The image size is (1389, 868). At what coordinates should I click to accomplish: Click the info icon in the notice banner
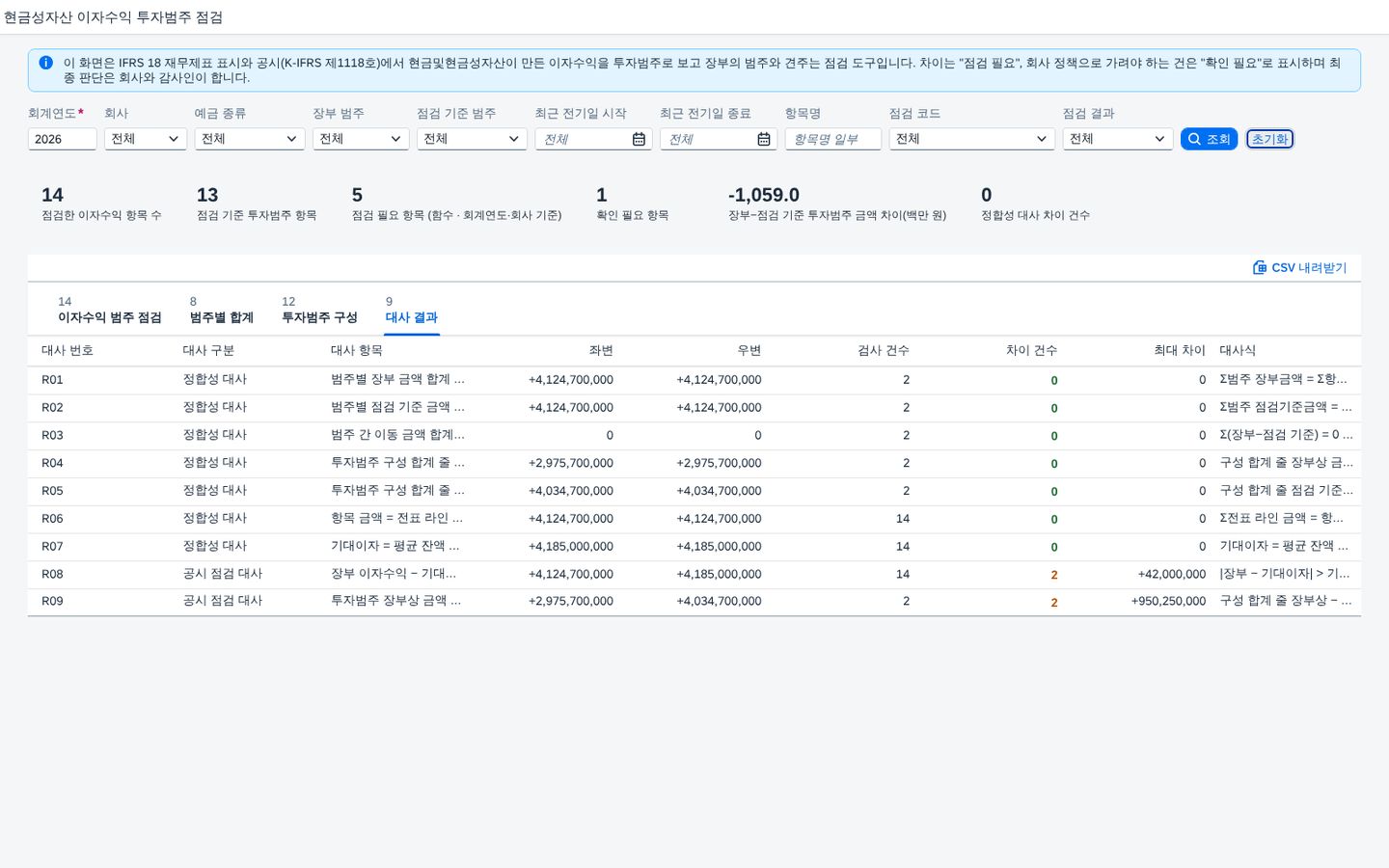[x=45, y=63]
